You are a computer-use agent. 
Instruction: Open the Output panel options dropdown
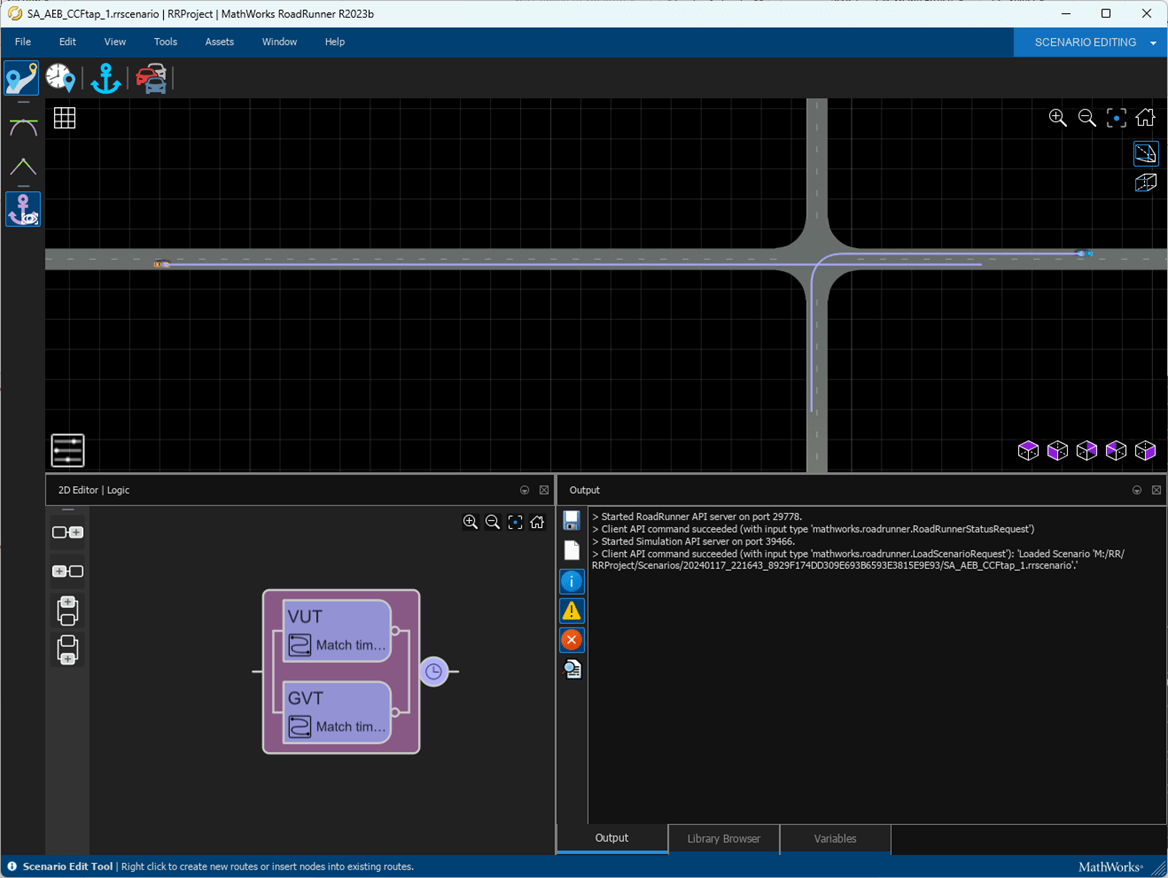(1137, 490)
